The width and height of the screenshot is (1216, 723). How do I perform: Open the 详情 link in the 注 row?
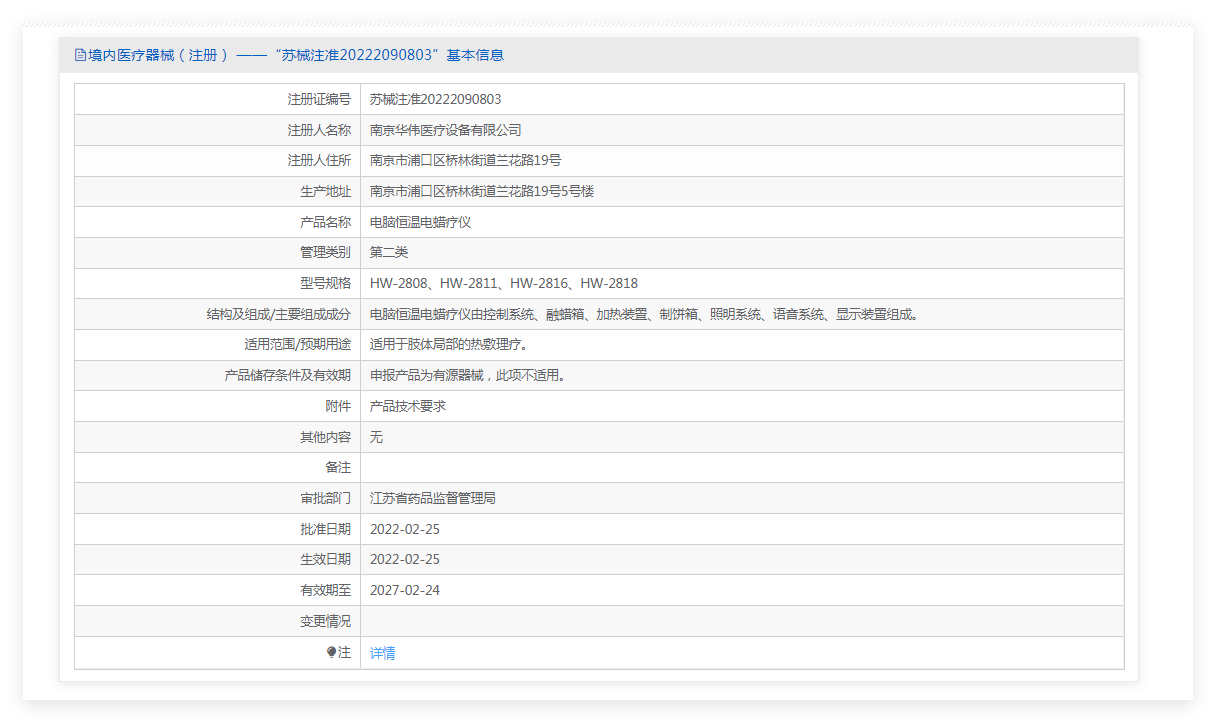click(x=382, y=653)
